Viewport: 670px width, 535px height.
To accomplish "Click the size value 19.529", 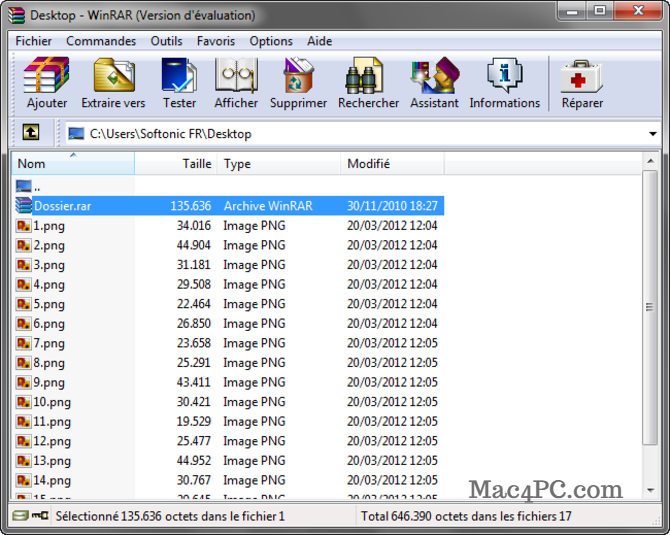I will tap(194, 421).
